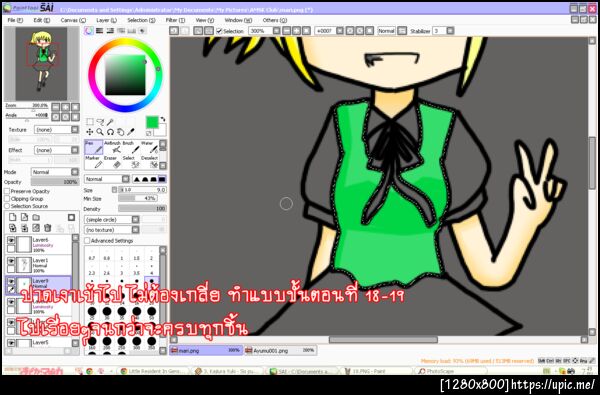Hide Layer5 using its eye icon

click(x=11, y=343)
